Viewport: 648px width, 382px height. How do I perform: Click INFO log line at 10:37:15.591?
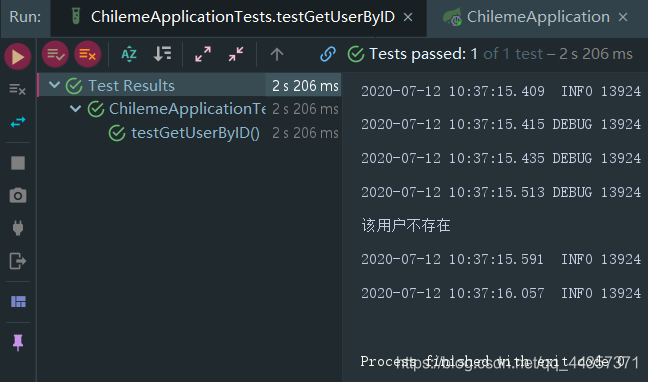coord(501,259)
